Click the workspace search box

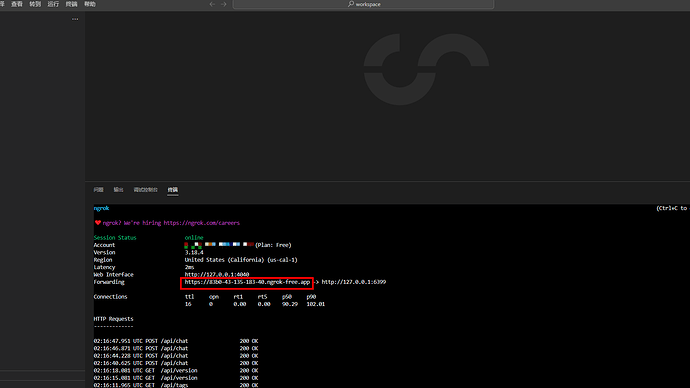tap(363, 4)
